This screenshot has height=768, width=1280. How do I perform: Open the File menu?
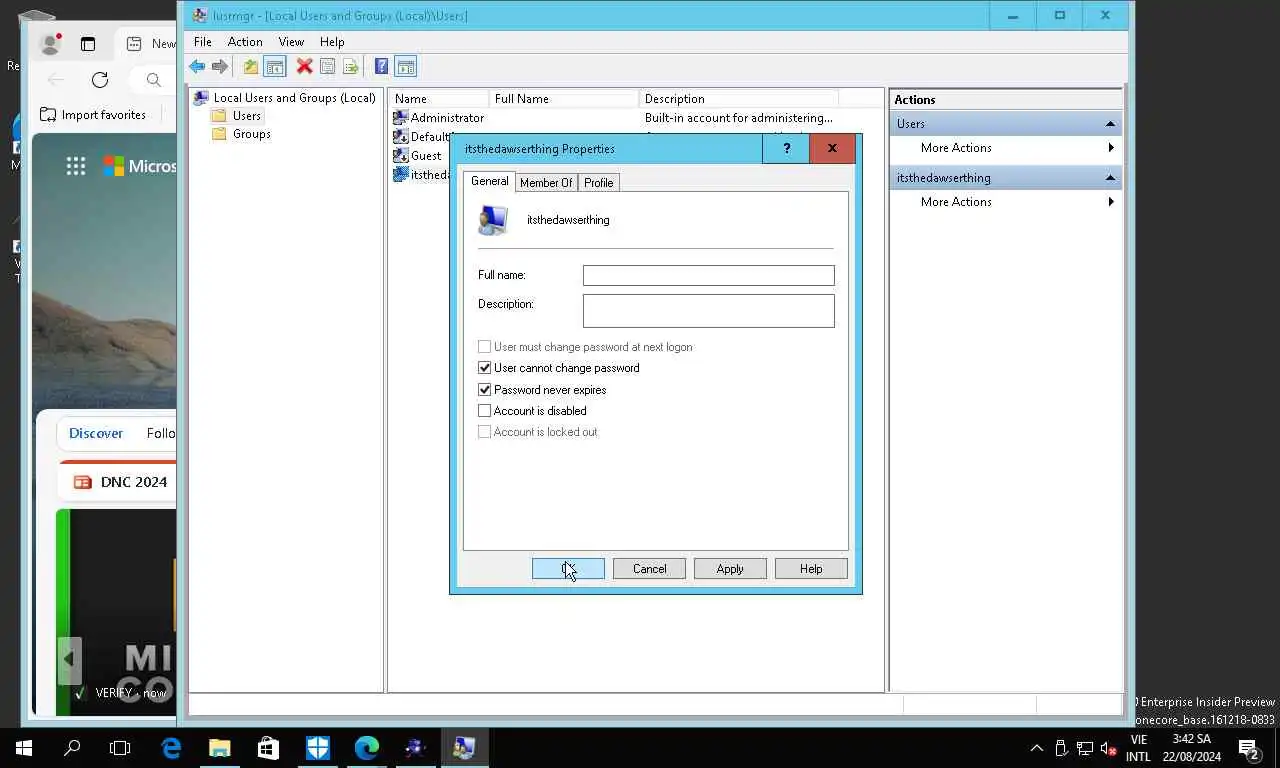[x=202, y=42]
